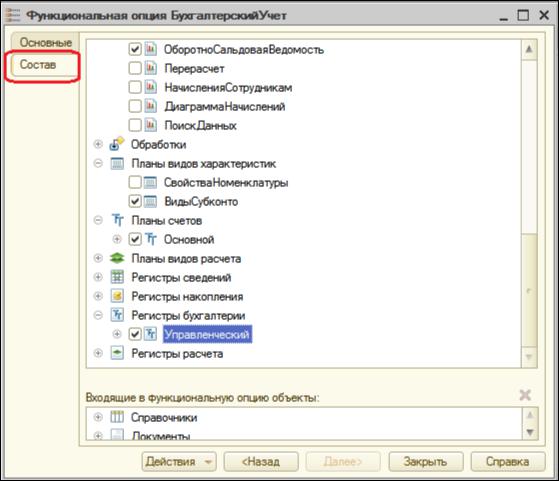This screenshot has width=559, height=481.
Task: Click the tree scrollbar up arrow
Action: pyautogui.click(x=529, y=49)
